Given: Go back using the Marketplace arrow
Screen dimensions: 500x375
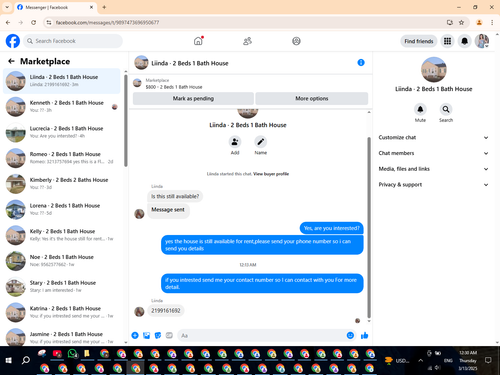Looking at the screenshot, I should [11, 61].
